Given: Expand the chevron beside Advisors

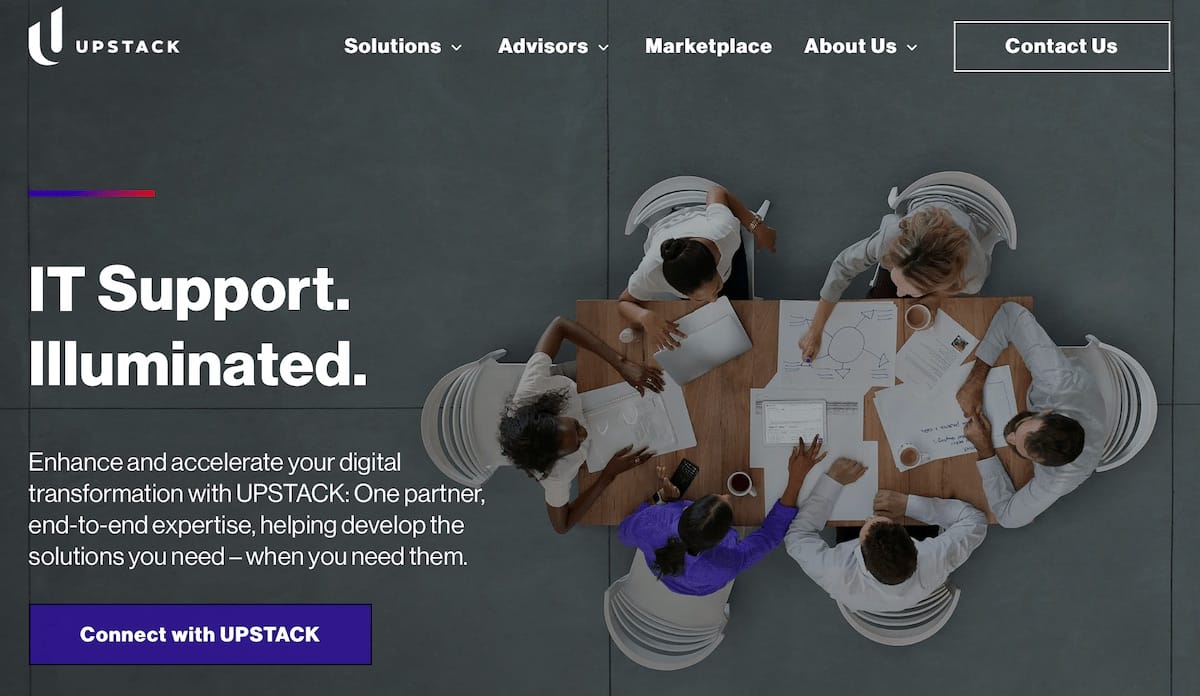Looking at the screenshot, I should click(x=603, y=47).
